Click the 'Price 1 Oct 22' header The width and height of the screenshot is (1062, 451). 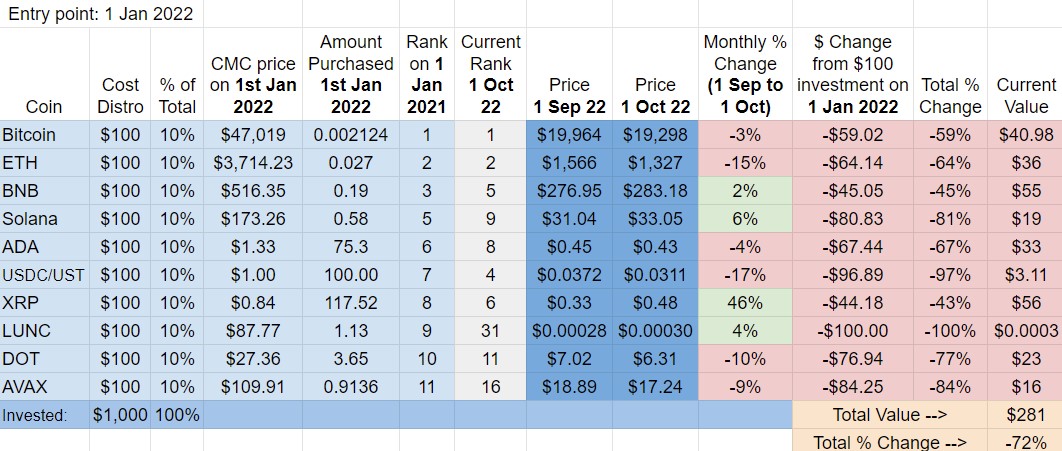[655, 74]
